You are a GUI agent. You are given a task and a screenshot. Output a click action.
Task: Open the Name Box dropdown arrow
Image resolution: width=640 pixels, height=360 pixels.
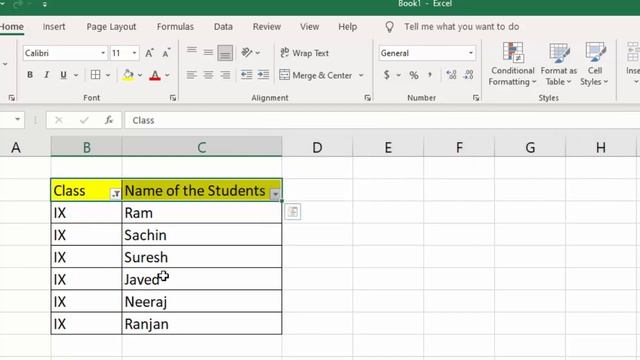[17, 120]
